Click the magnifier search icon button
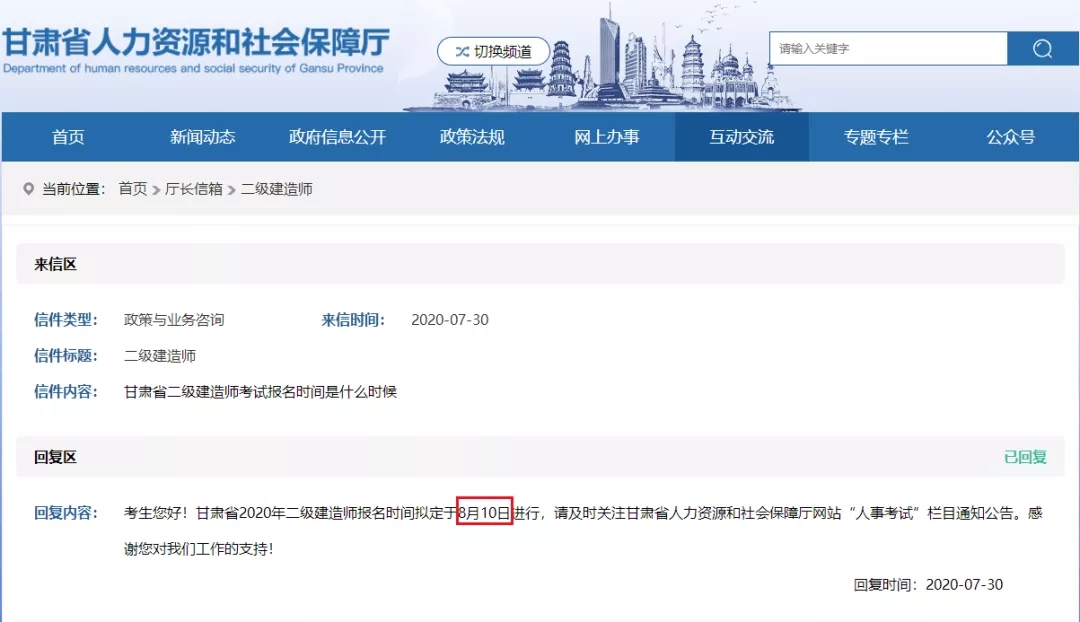This screenshot has width=1080, height=622. (1042, 49)
